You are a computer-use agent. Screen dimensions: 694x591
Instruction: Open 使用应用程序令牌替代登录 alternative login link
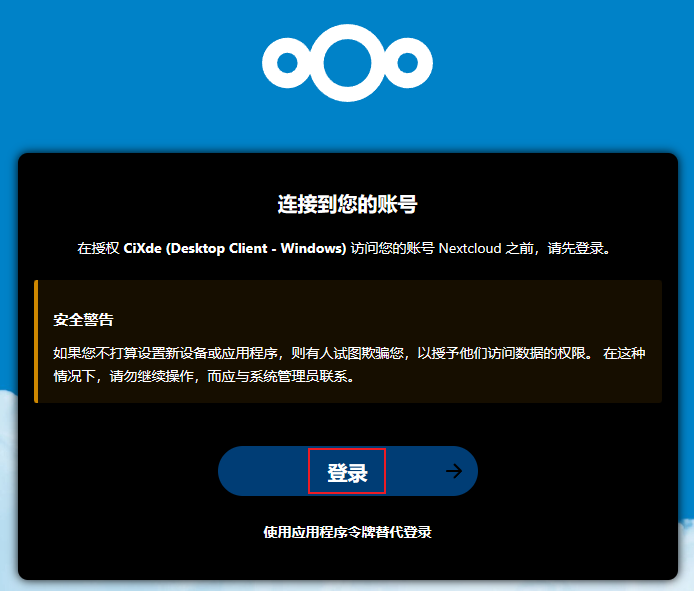pyautogui.click(x=347, y=532)
